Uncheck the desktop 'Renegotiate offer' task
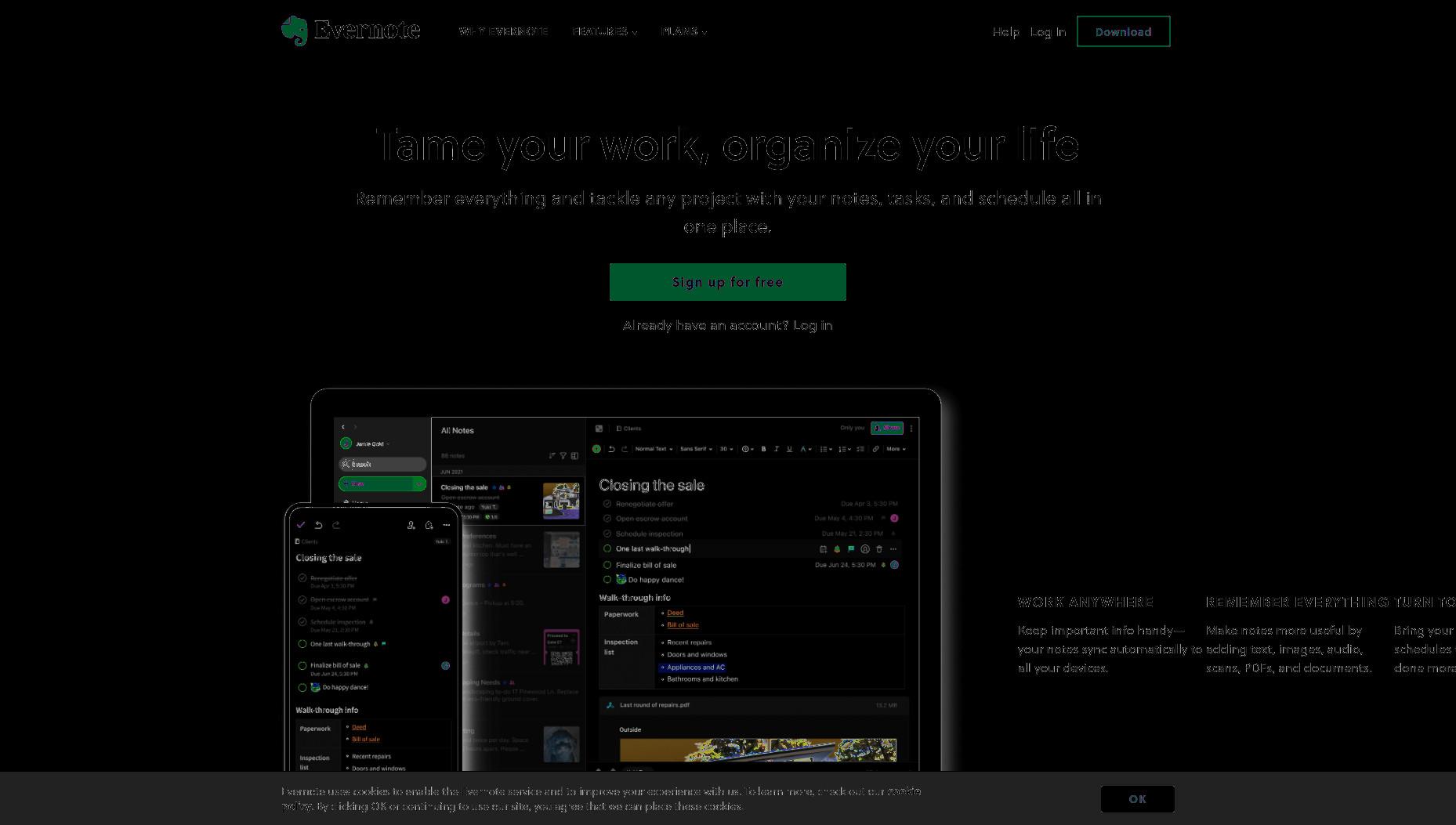The height and width of the screenshot is (825, 1456). (607, 504)
